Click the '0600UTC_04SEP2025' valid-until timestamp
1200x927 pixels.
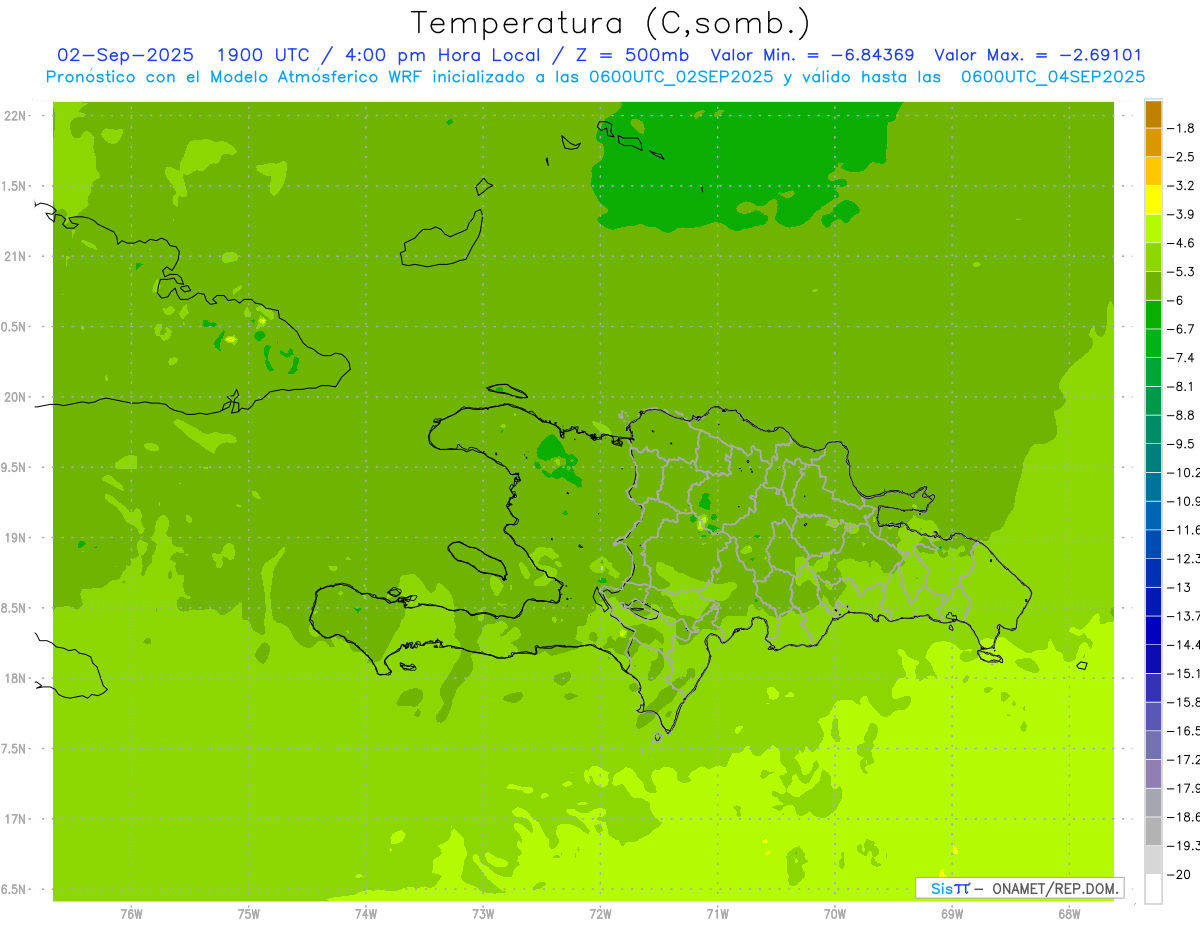click(1053, 77)
